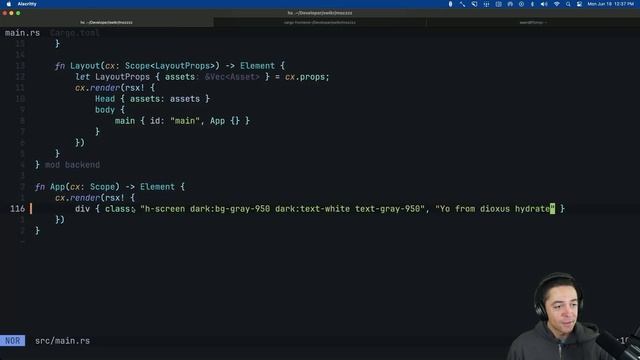Switch to the third terminal tab
The width and height of the screenshot is (640, 360).
(533, 22)
